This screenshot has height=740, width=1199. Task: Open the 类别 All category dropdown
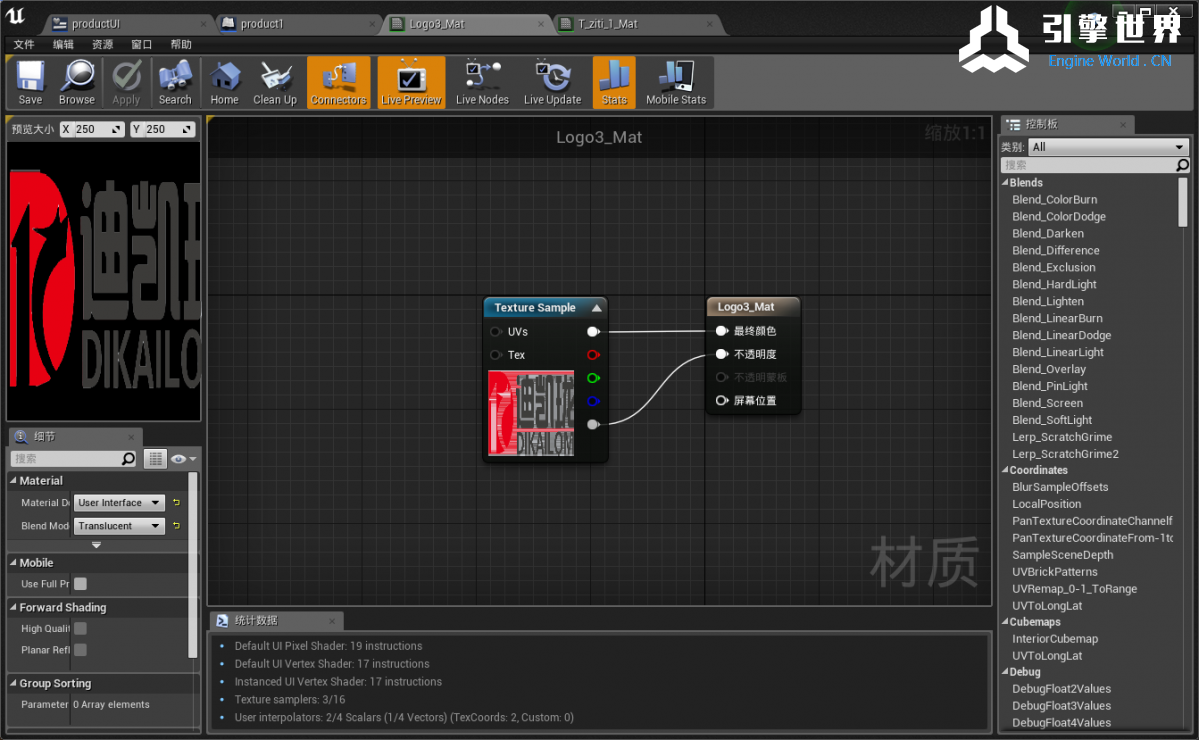(x=1108, y=147)
